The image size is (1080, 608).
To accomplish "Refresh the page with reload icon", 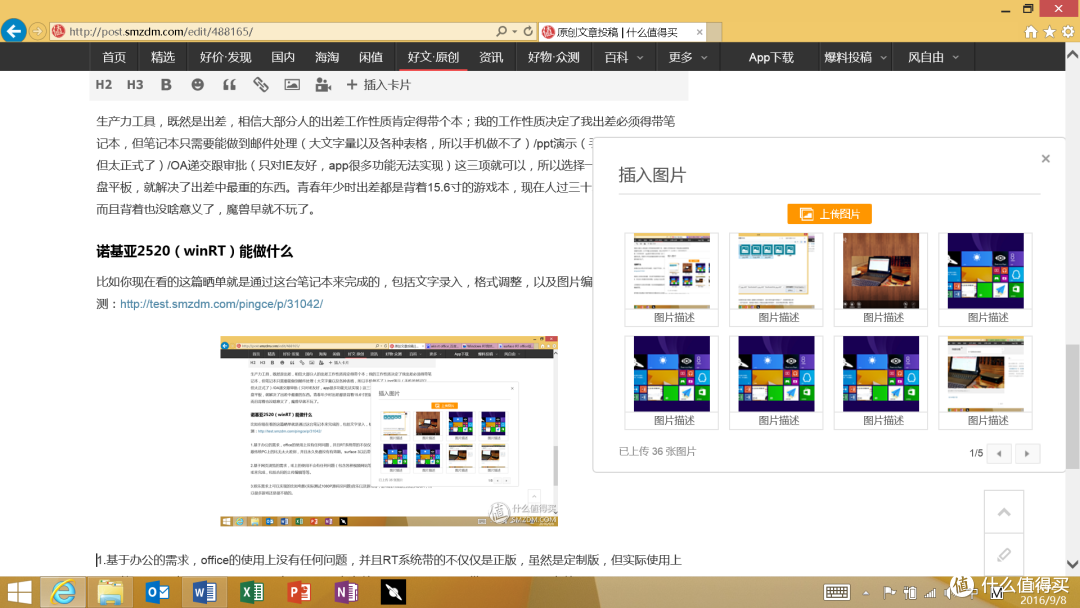I will [528, 31].
